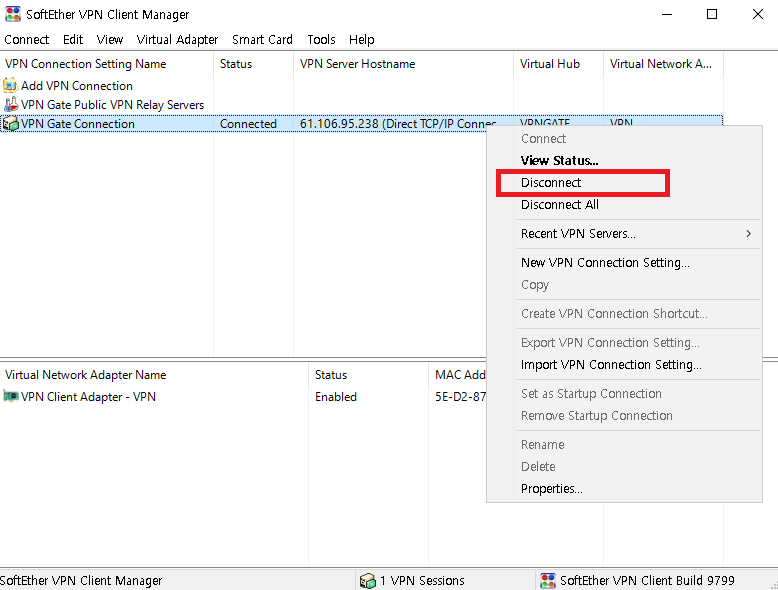Open the Smart Card menu
The image size is (778, 590).
(x=262, y=40)
